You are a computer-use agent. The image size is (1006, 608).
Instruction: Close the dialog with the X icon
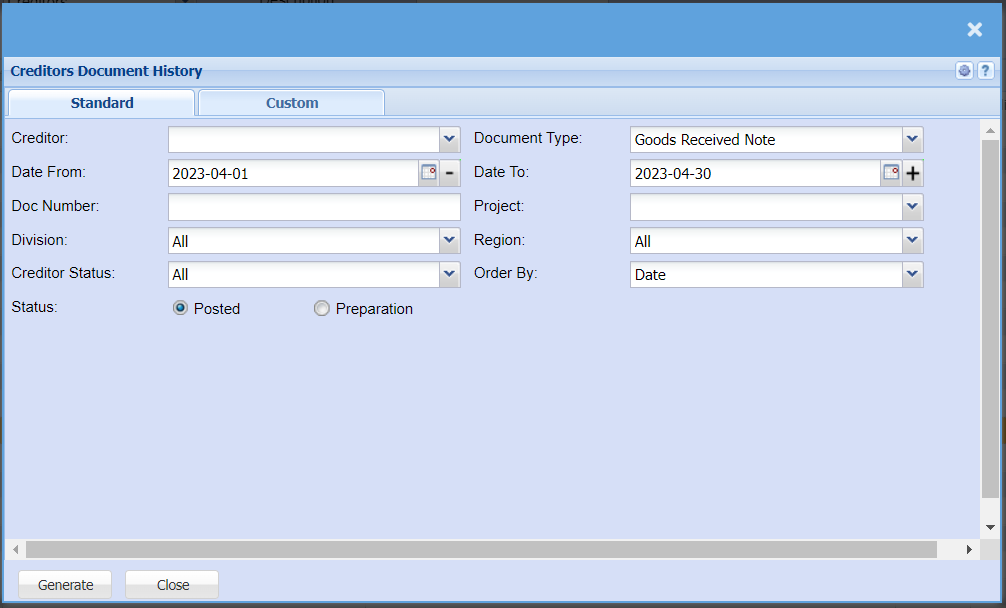pos(975,30)
